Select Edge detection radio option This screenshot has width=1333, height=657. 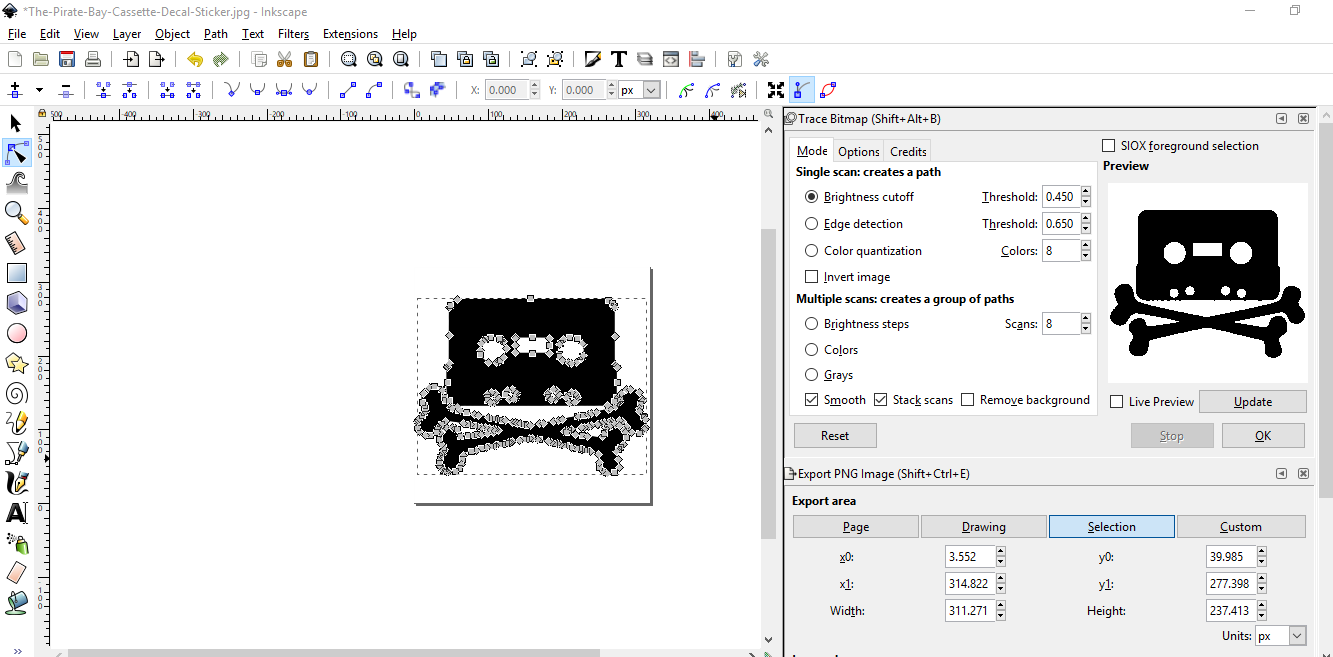811,224
